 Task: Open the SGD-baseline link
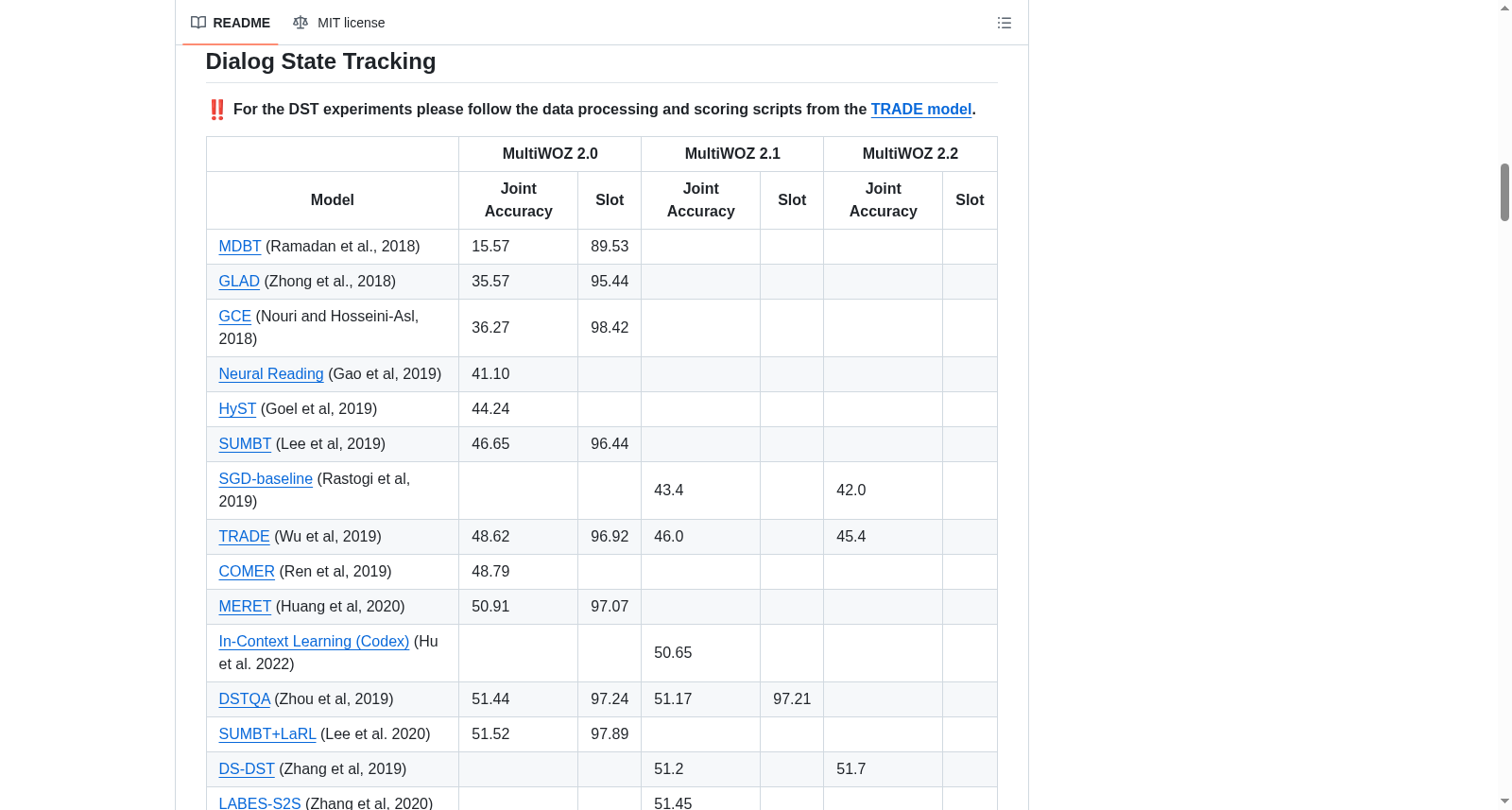tap(266, 479)
